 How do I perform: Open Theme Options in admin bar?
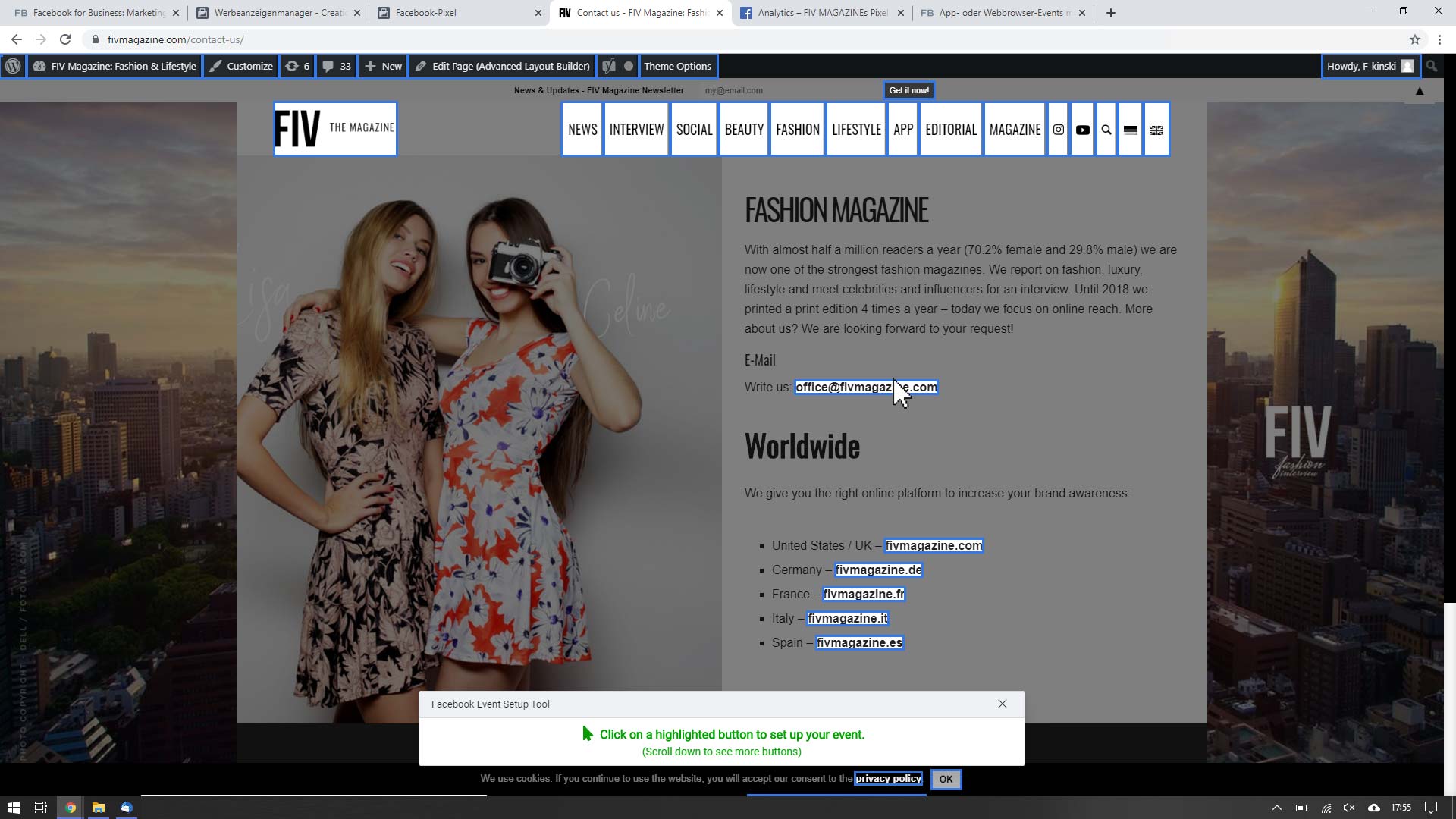coord(677,66)
